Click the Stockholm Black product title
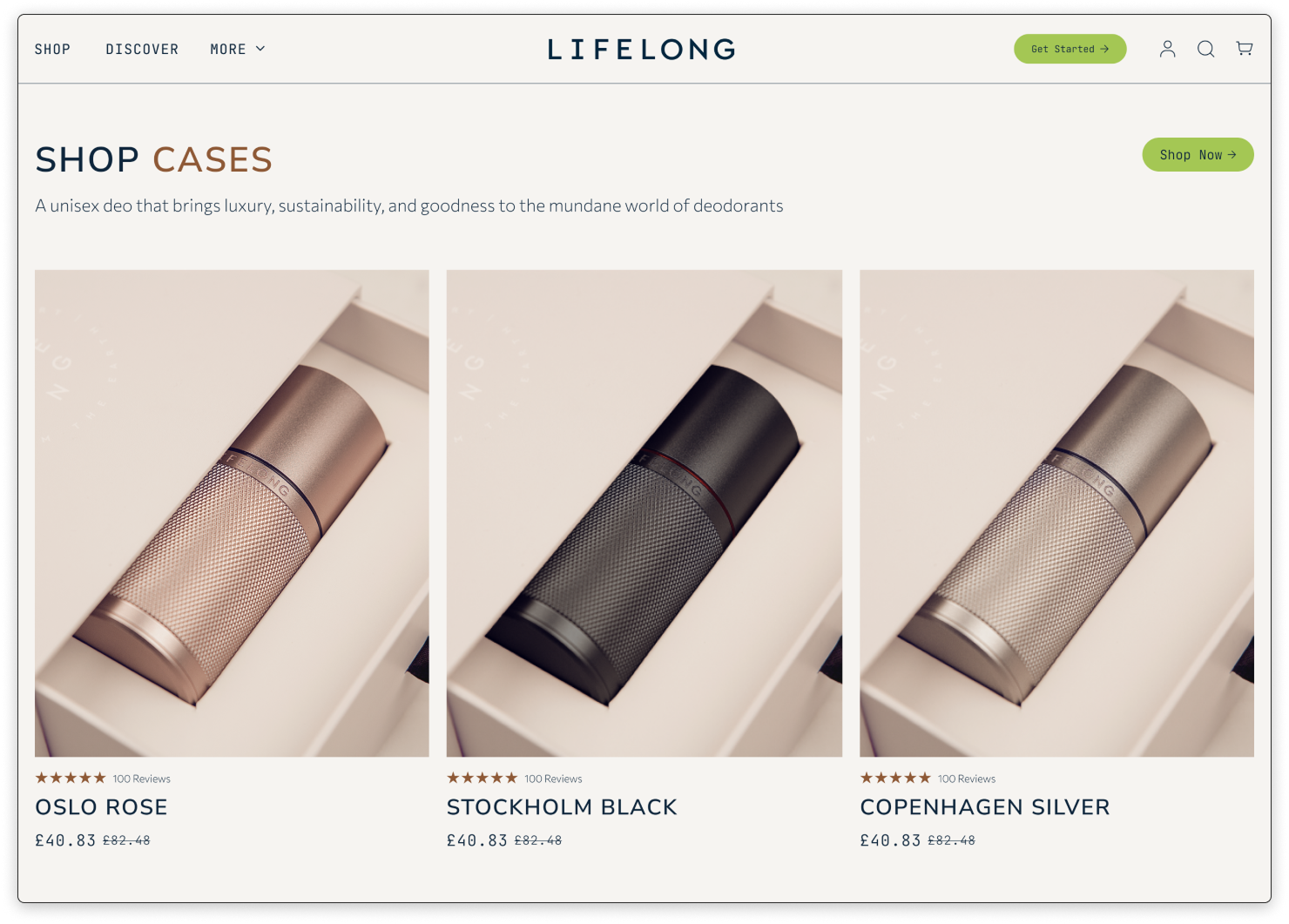 click(562, 807)
